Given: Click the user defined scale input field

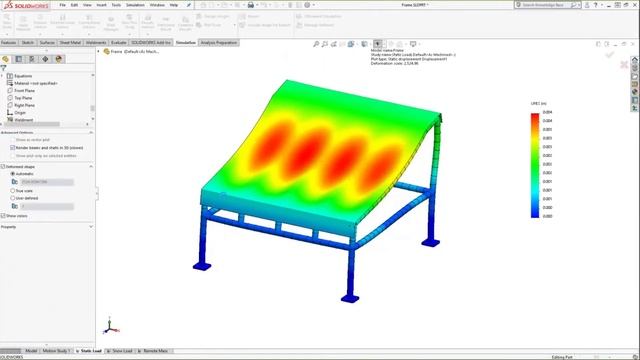Looking at the screenshot, I should (x=47, y=207).
